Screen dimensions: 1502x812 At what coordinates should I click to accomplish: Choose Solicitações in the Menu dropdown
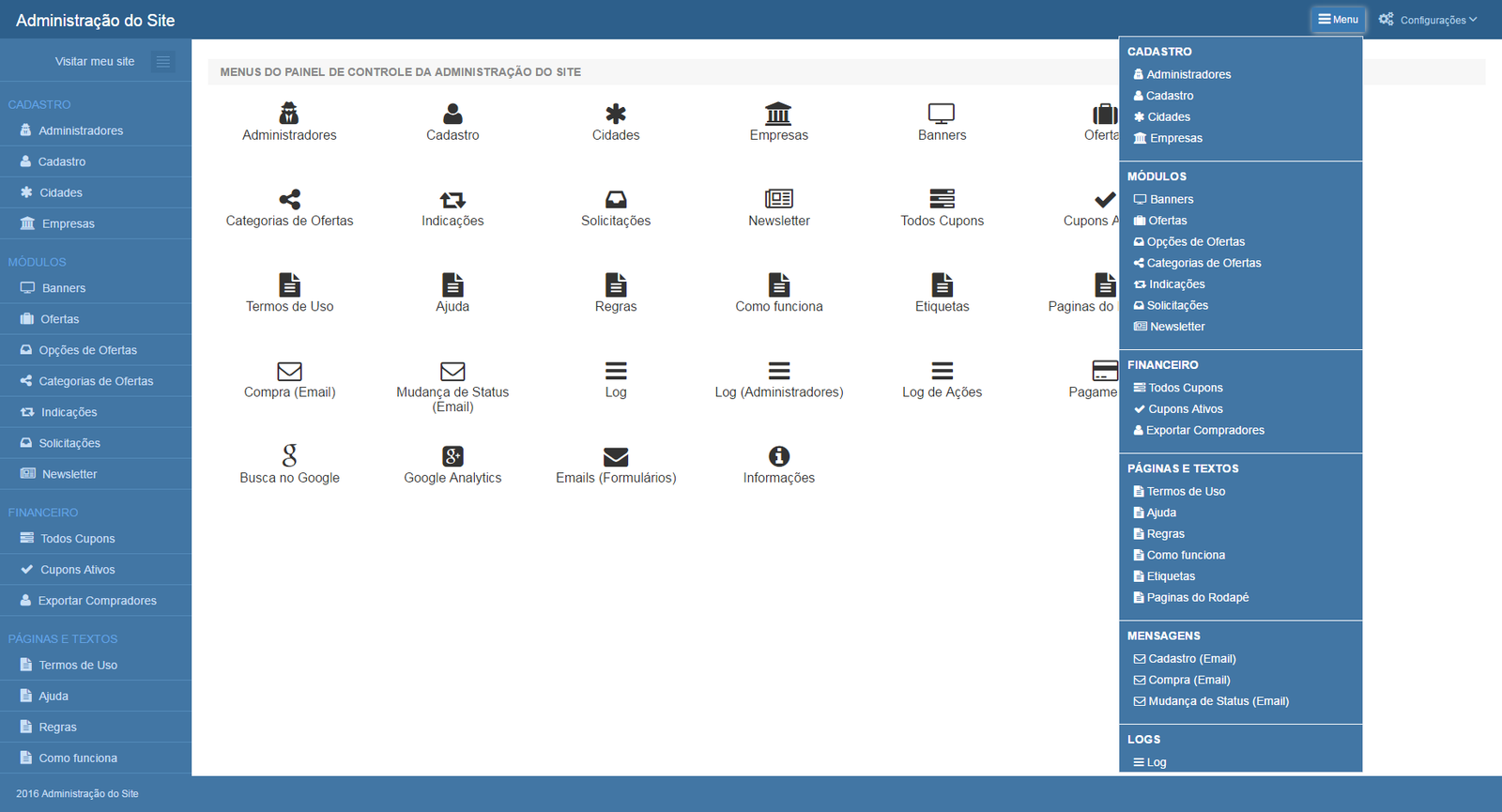1171,305
